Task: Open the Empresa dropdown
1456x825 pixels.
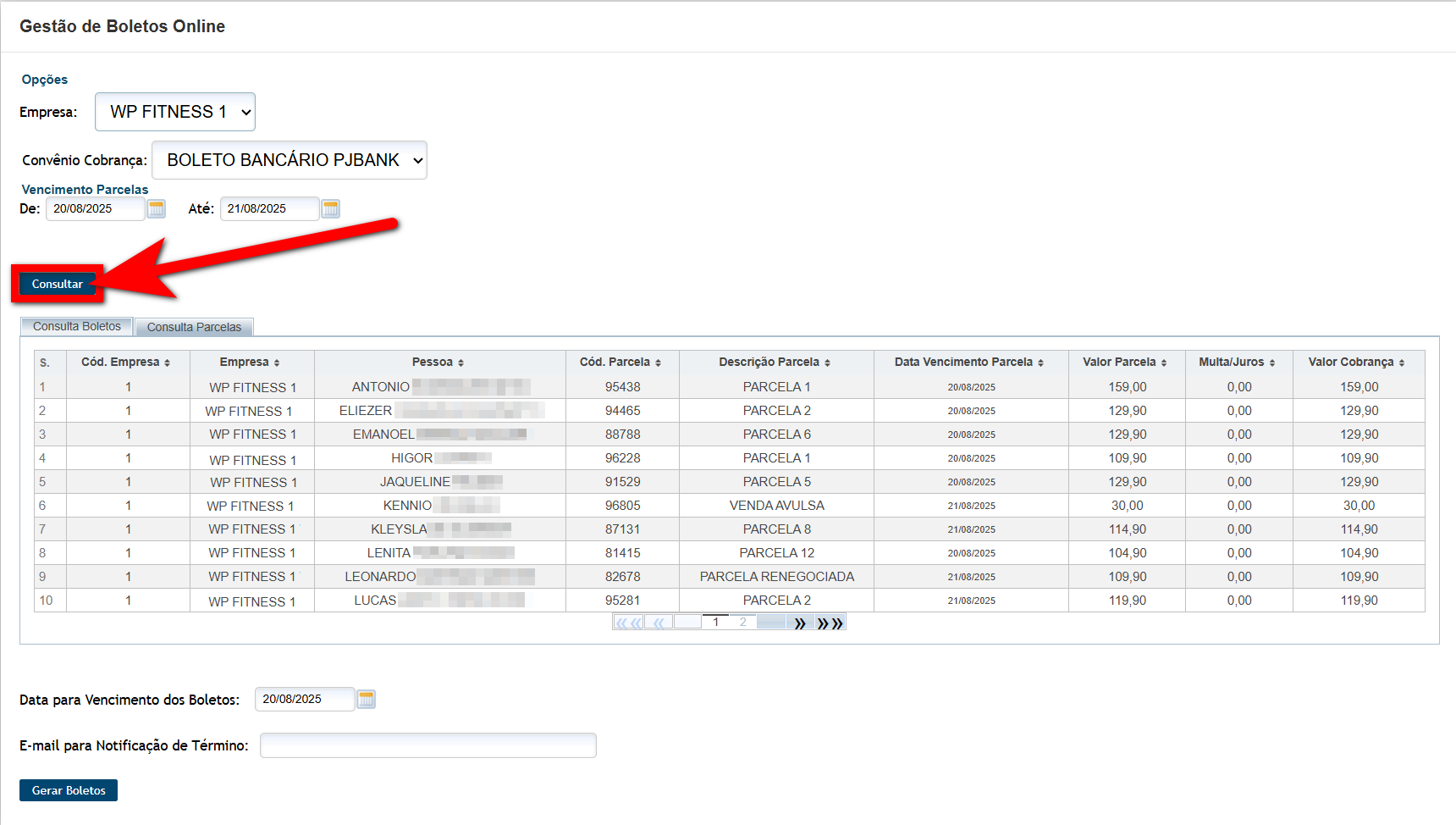Action: tap(175, 112)
